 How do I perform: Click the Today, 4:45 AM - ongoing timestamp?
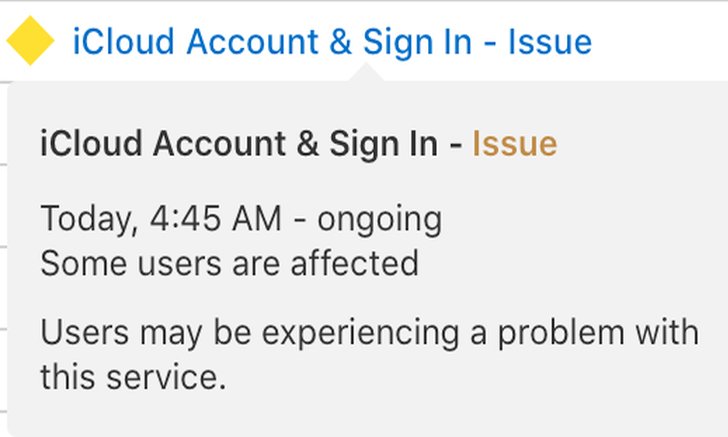click(241, 219)
